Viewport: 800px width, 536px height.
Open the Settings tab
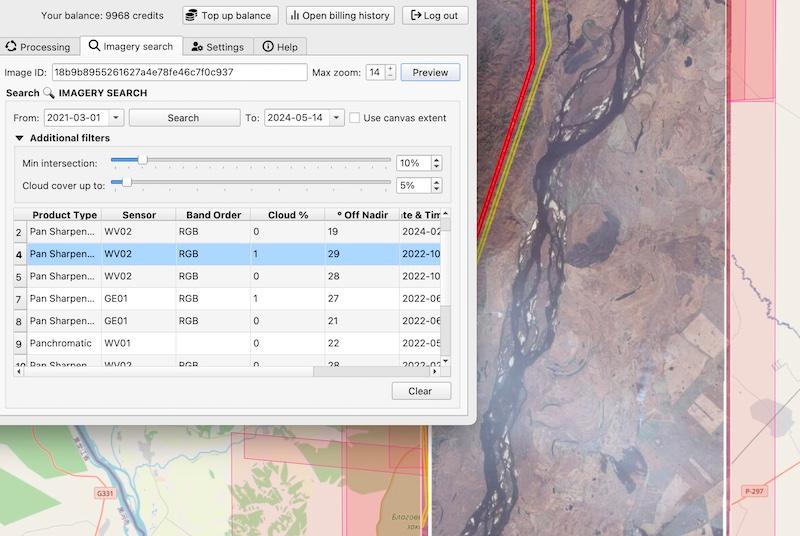(218, 47)
